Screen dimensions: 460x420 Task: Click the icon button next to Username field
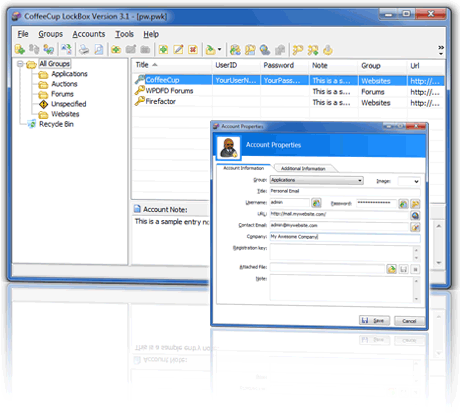tap(316, 203)
